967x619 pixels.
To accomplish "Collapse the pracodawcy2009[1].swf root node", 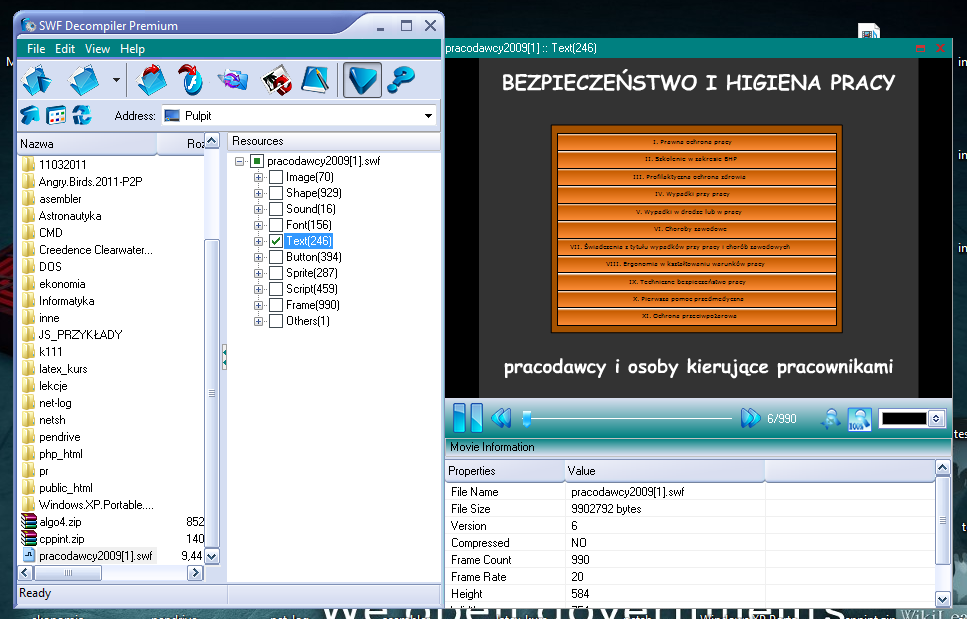I will click(239, 162).
